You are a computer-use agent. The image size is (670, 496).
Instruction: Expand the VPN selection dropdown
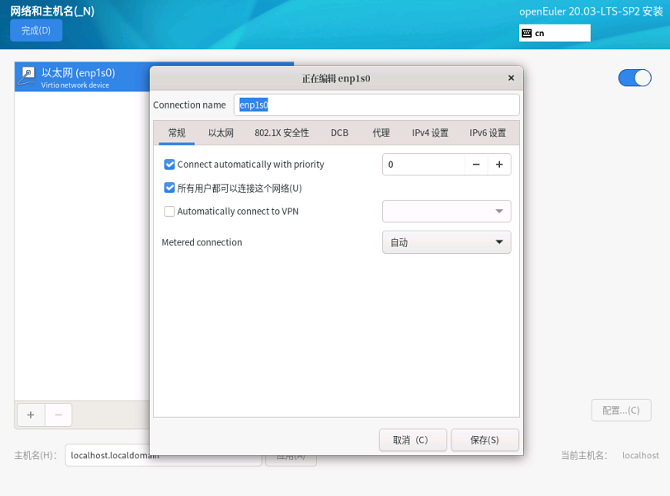click(x=446, y=211)
